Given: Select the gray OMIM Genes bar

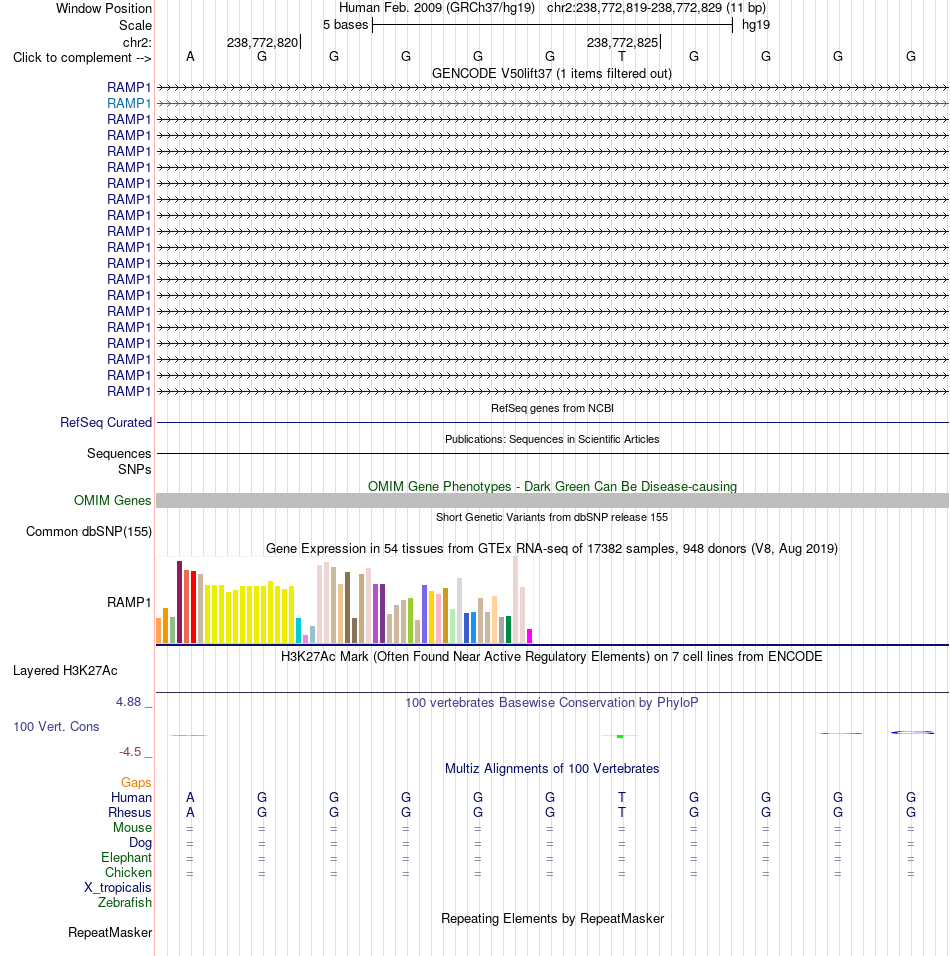Looking at the screenshot, I should [552, 501].
